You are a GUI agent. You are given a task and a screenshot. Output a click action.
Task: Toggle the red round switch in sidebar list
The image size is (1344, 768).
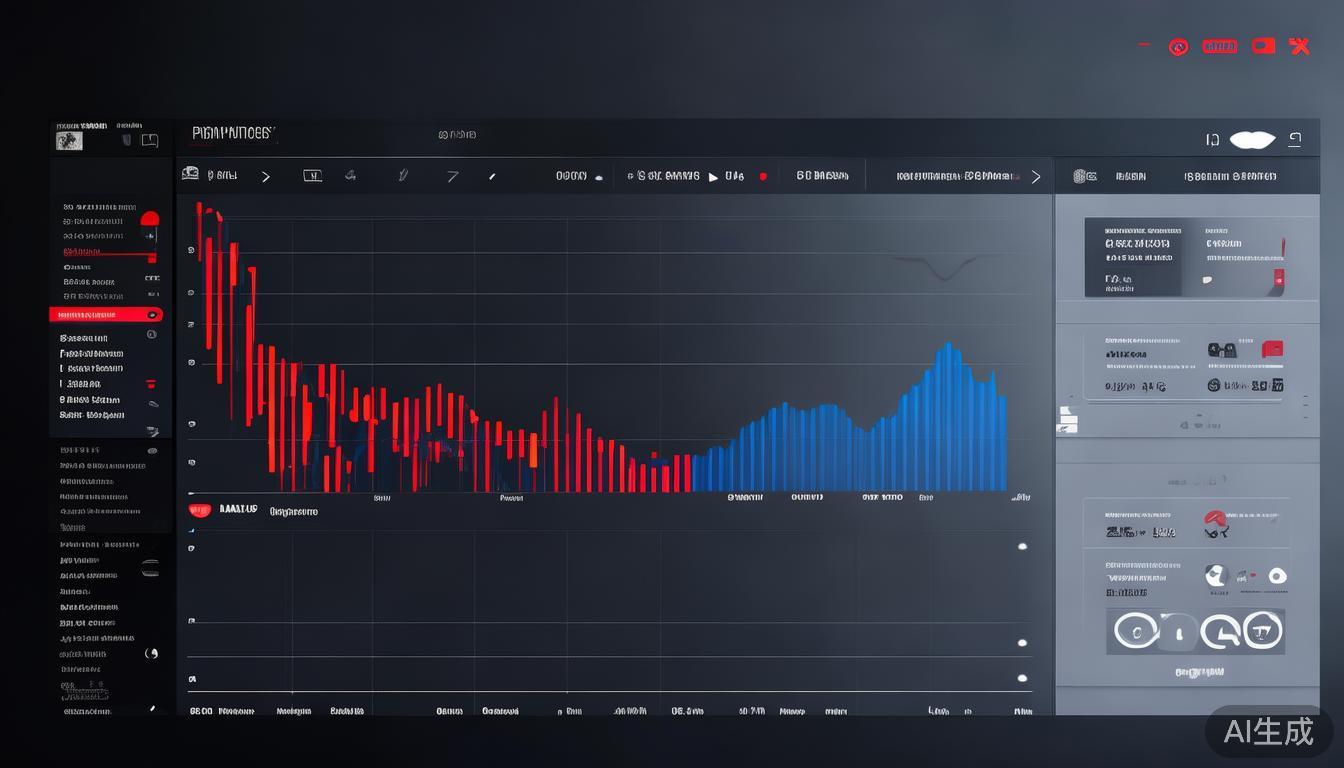[x=150, y=219]
